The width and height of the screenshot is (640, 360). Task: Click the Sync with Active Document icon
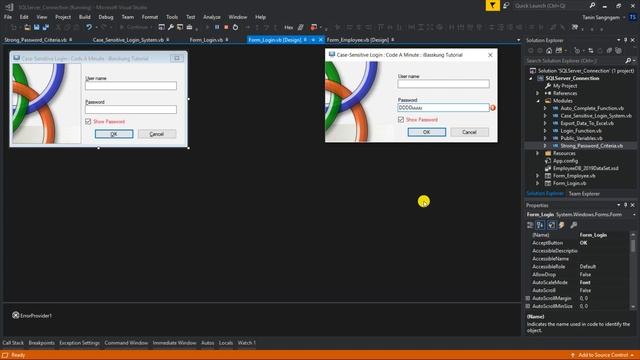click(591, 51)
